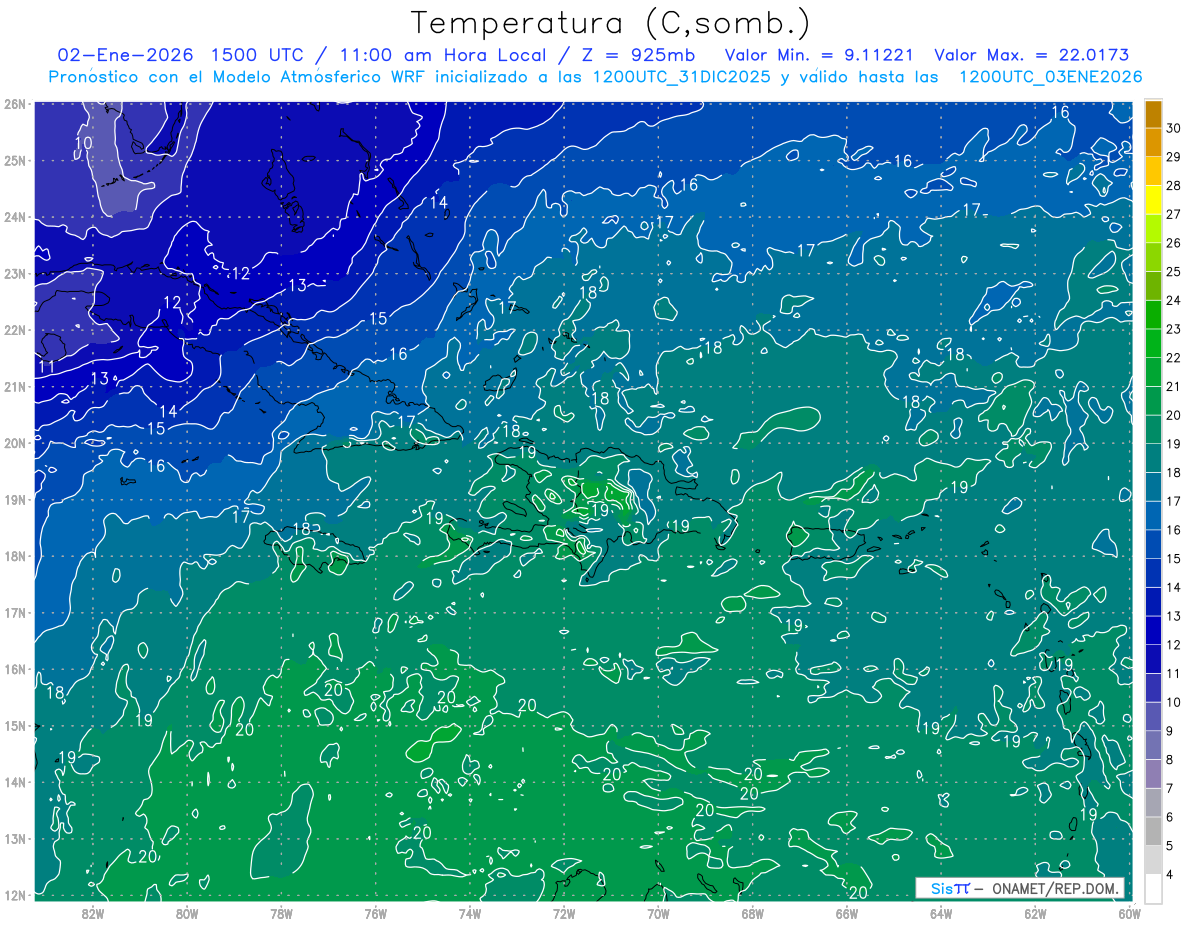The image size is (1200, 927).
Task: Click latitude axis label "19N"
Action: click(14, 500)
